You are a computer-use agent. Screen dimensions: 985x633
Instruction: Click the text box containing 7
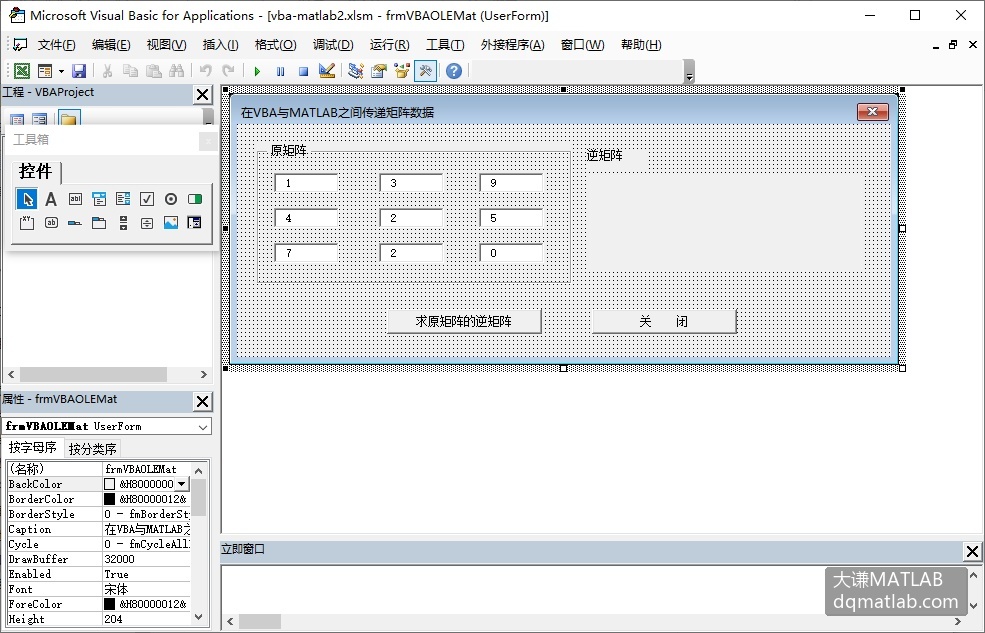coord(307,253)
